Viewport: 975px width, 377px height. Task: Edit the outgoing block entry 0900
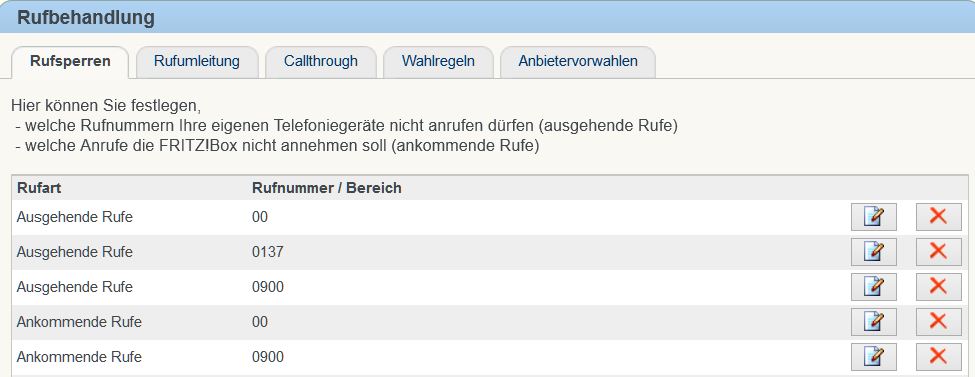pos(874,287)
